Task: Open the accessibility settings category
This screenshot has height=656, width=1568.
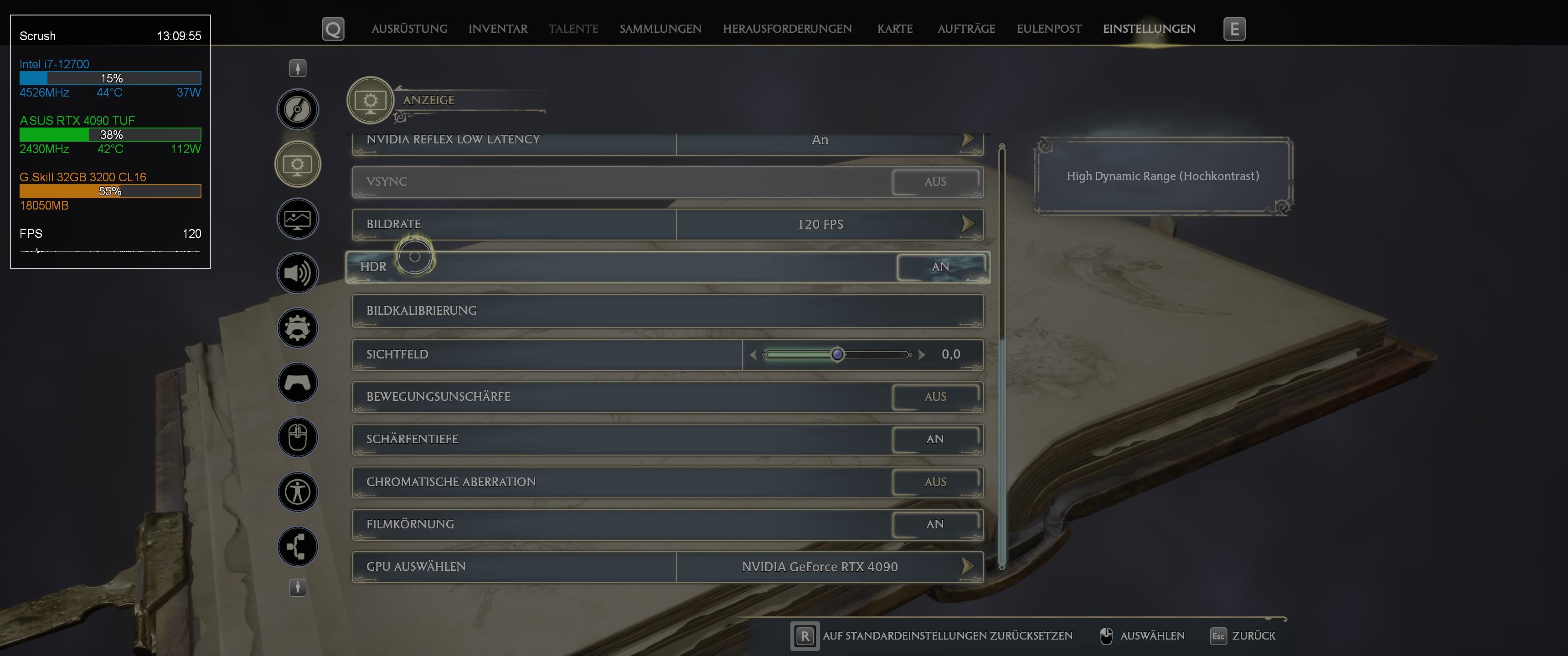Action: 298,492
